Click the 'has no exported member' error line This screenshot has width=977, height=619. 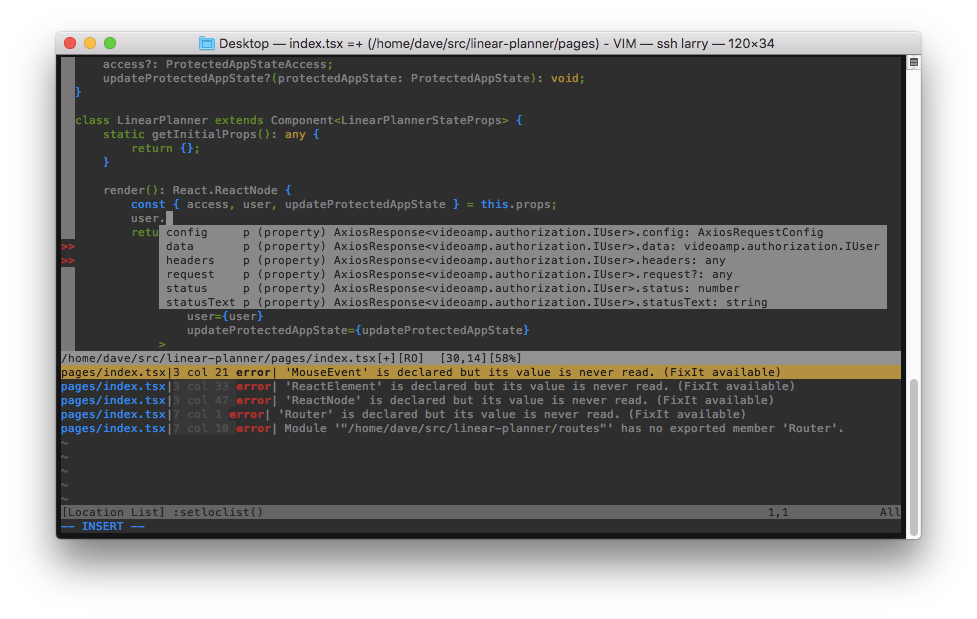point(452,428)
